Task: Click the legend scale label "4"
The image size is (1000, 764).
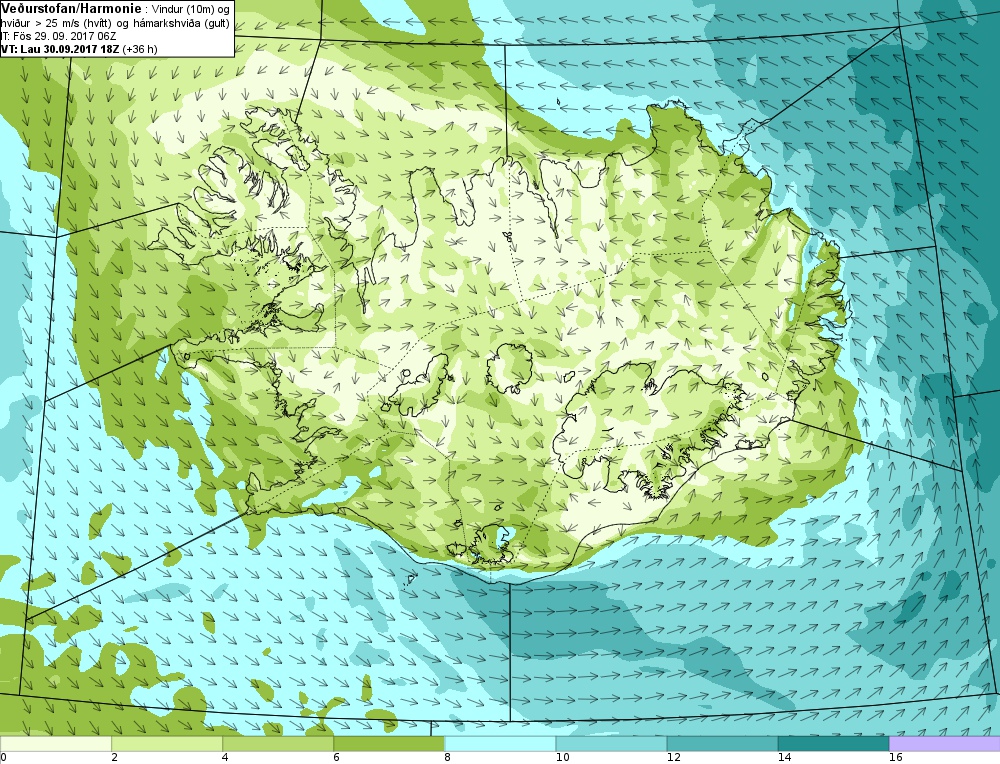Action: pyautogui.click(x=225, y=758)
